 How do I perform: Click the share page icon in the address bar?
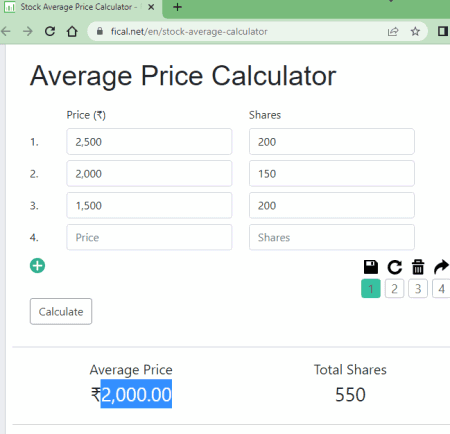coord(393,31)
